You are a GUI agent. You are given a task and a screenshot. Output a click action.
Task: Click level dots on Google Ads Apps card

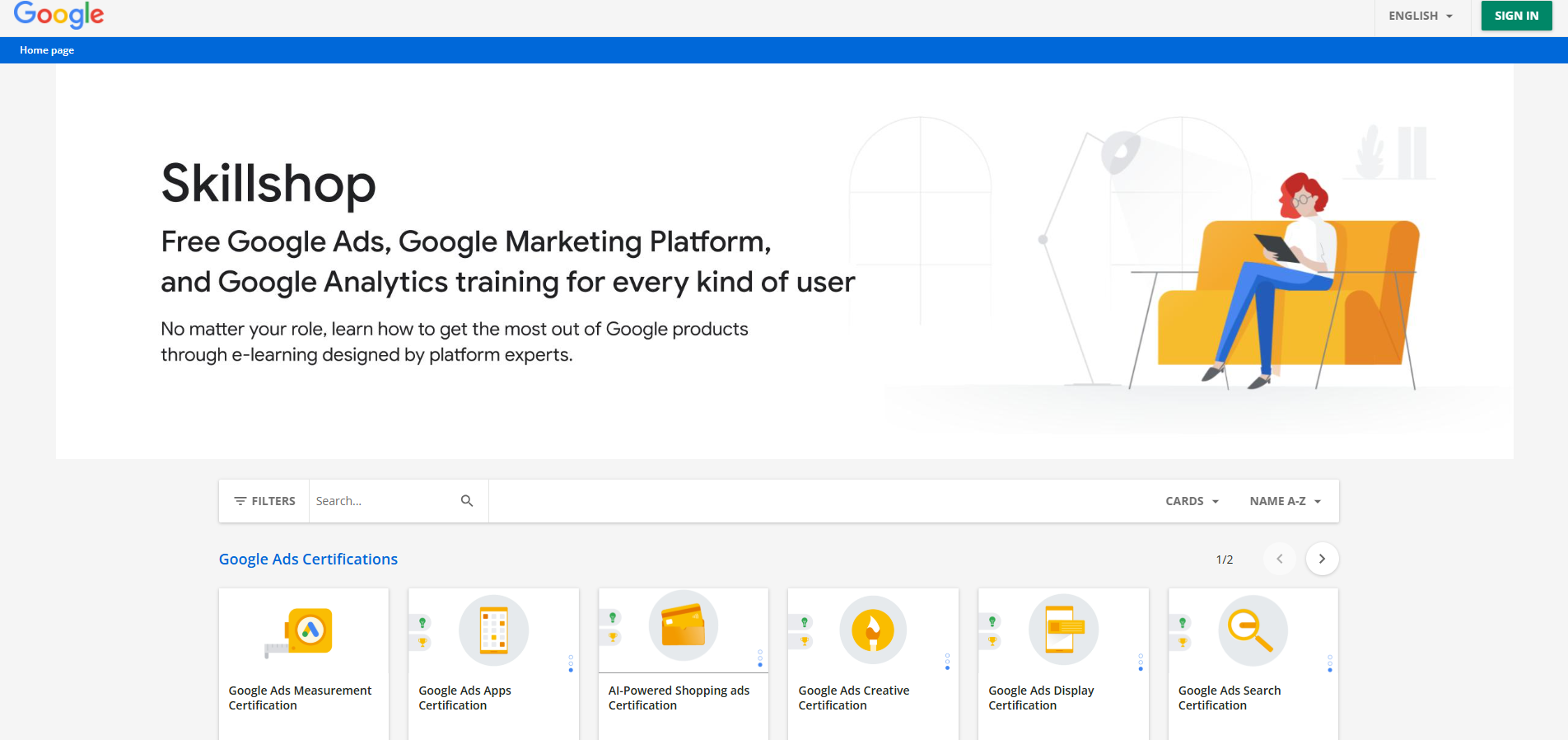pos(571,663)
